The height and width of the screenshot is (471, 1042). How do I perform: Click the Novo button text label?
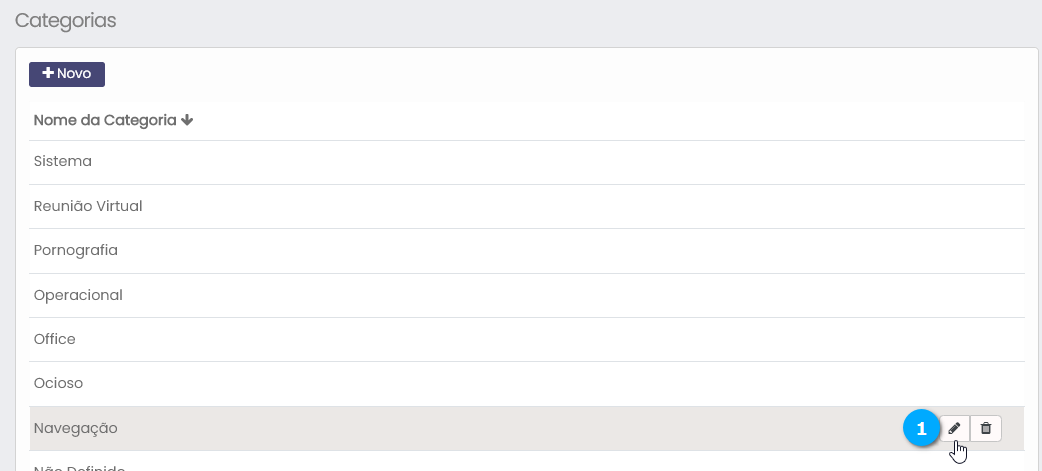pos(74,74)
